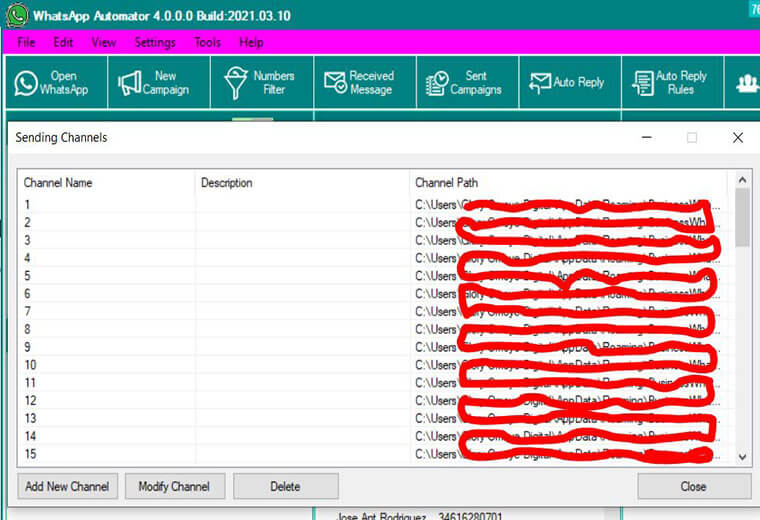
Task: Open the Edit menu
Action: pos(63,43)
